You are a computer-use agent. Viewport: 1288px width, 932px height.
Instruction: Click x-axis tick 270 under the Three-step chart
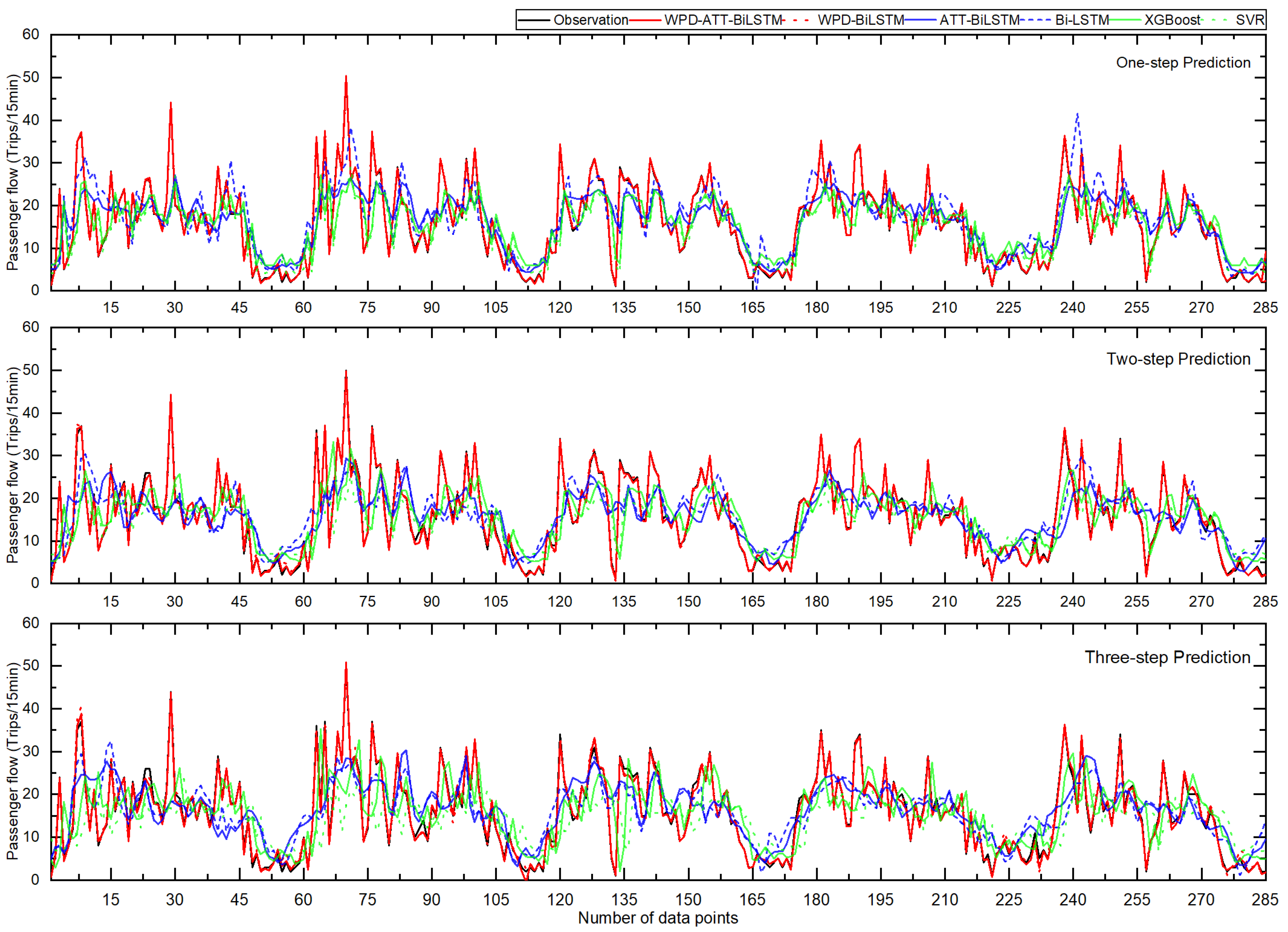point(1201,900)
